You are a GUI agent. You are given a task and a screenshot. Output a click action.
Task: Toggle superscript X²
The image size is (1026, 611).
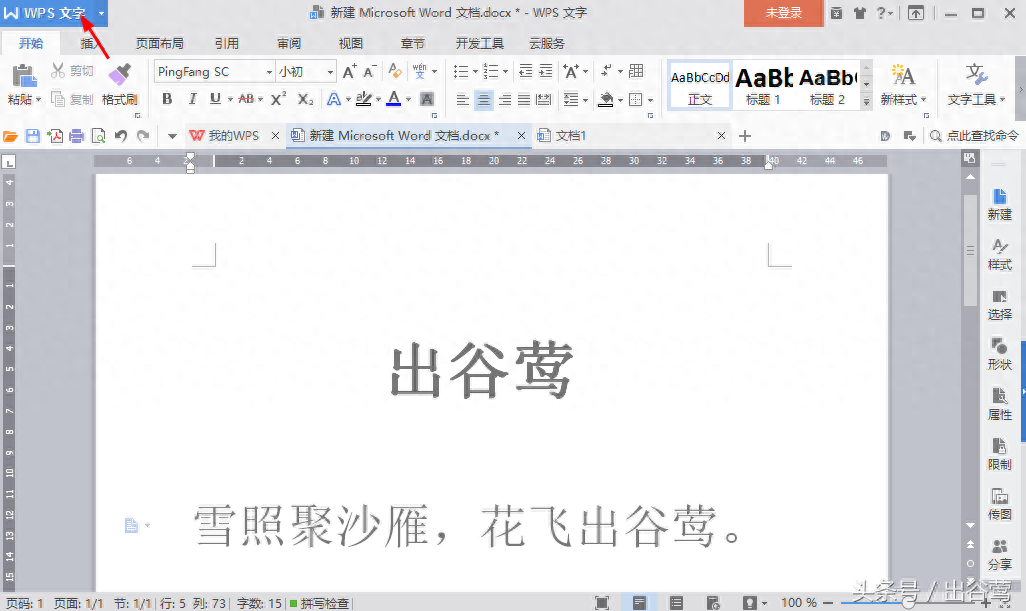[x=278, y=99]
